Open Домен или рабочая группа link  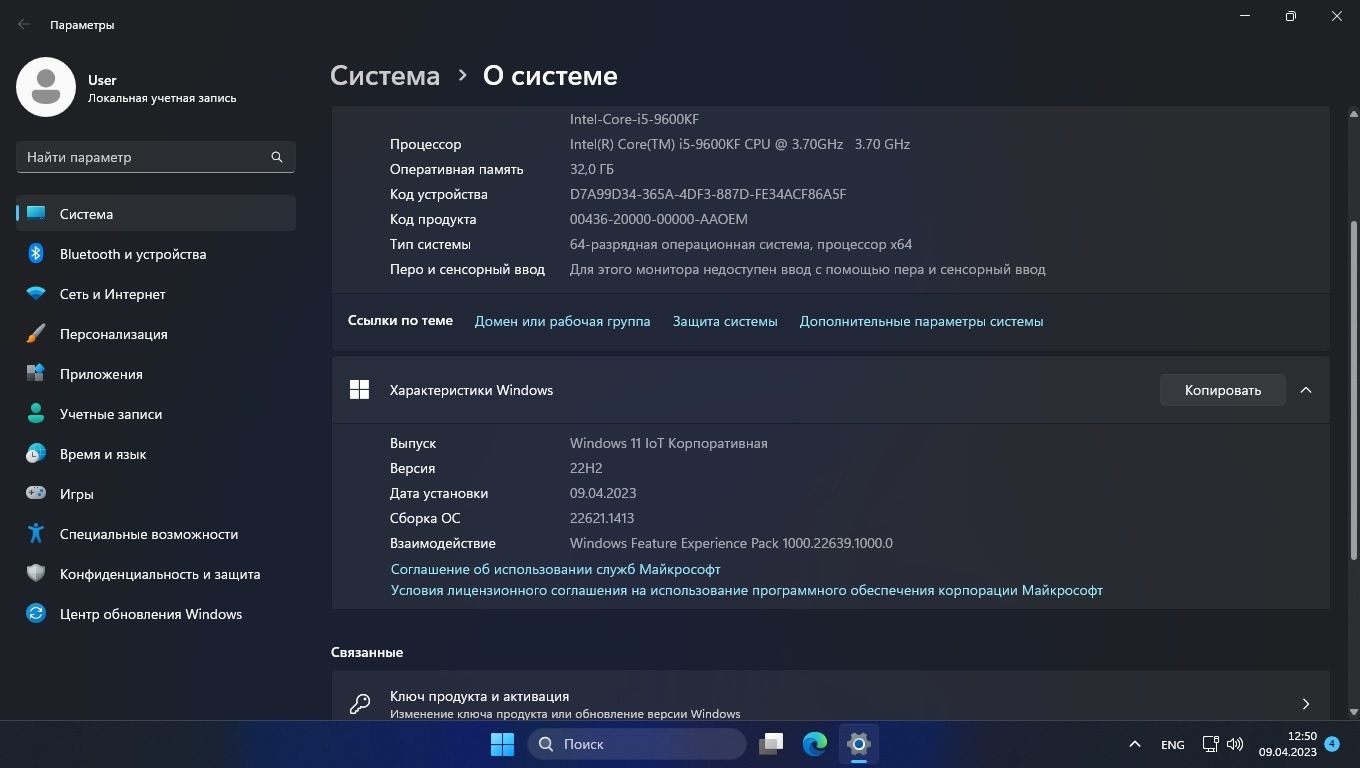[x=562, y=321]
